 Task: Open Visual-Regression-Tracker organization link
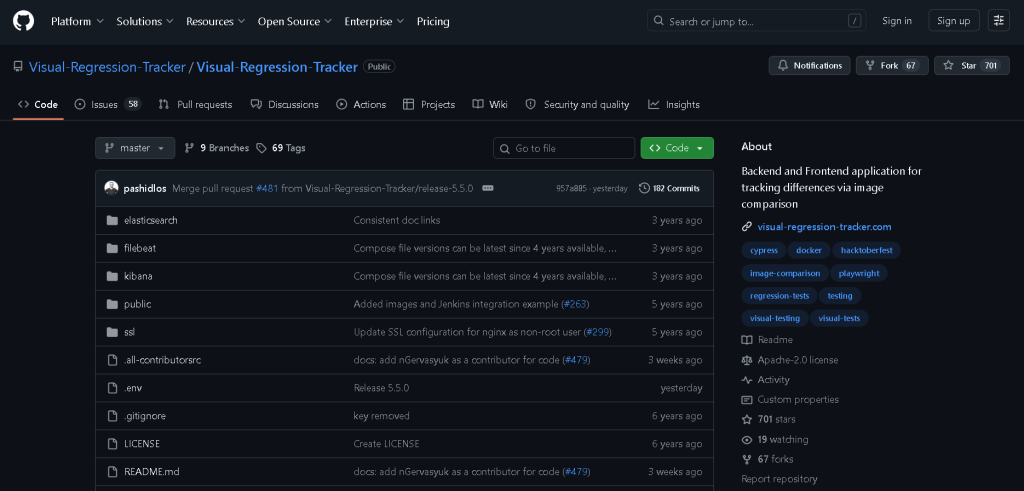(107, 67)
